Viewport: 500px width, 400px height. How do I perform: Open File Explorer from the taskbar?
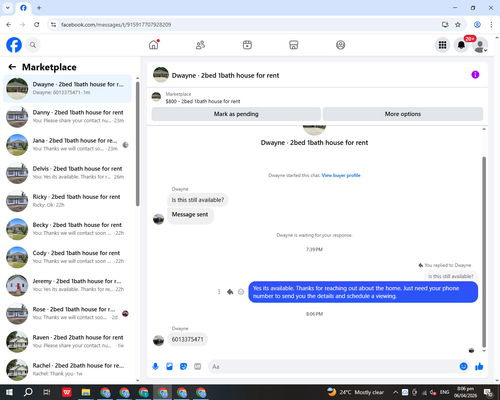click(x=86, y=392)
